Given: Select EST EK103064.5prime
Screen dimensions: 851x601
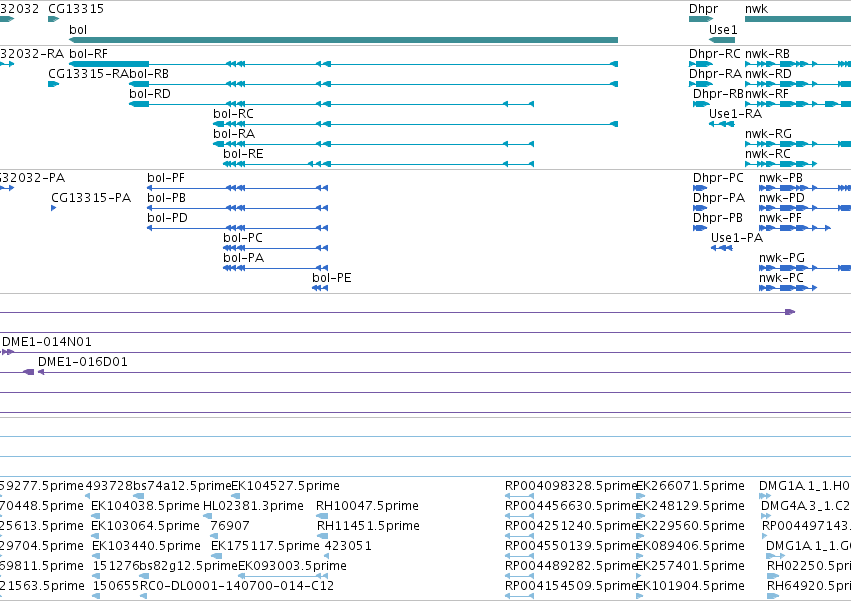Looking at the screenshot, I should [x=145, y=526].
